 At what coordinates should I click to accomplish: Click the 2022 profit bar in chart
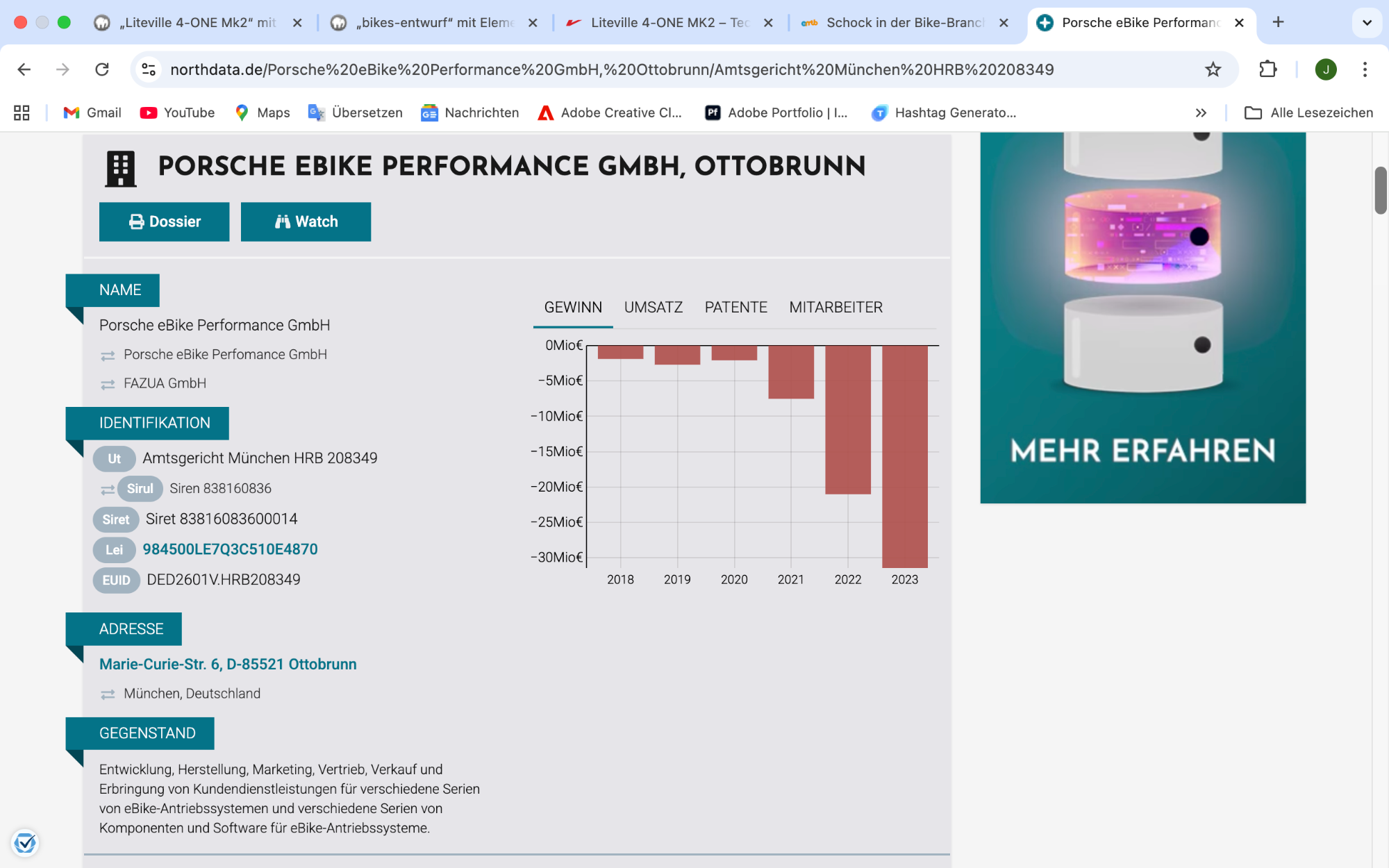click(x=847, y=419)
